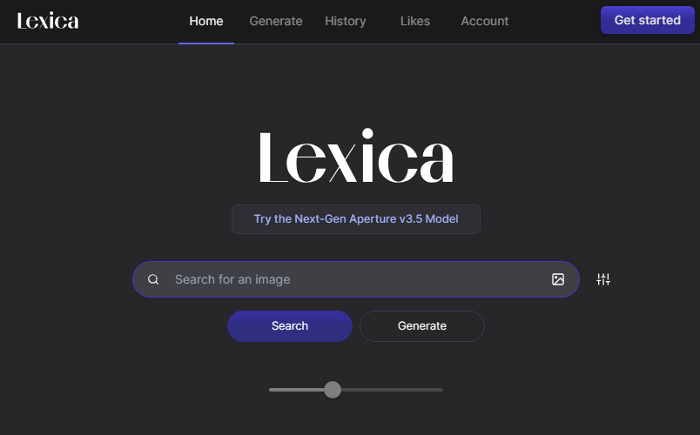Open the Try the Next-Gen Aperture v3.5 Model link

[x=356, y=219]
